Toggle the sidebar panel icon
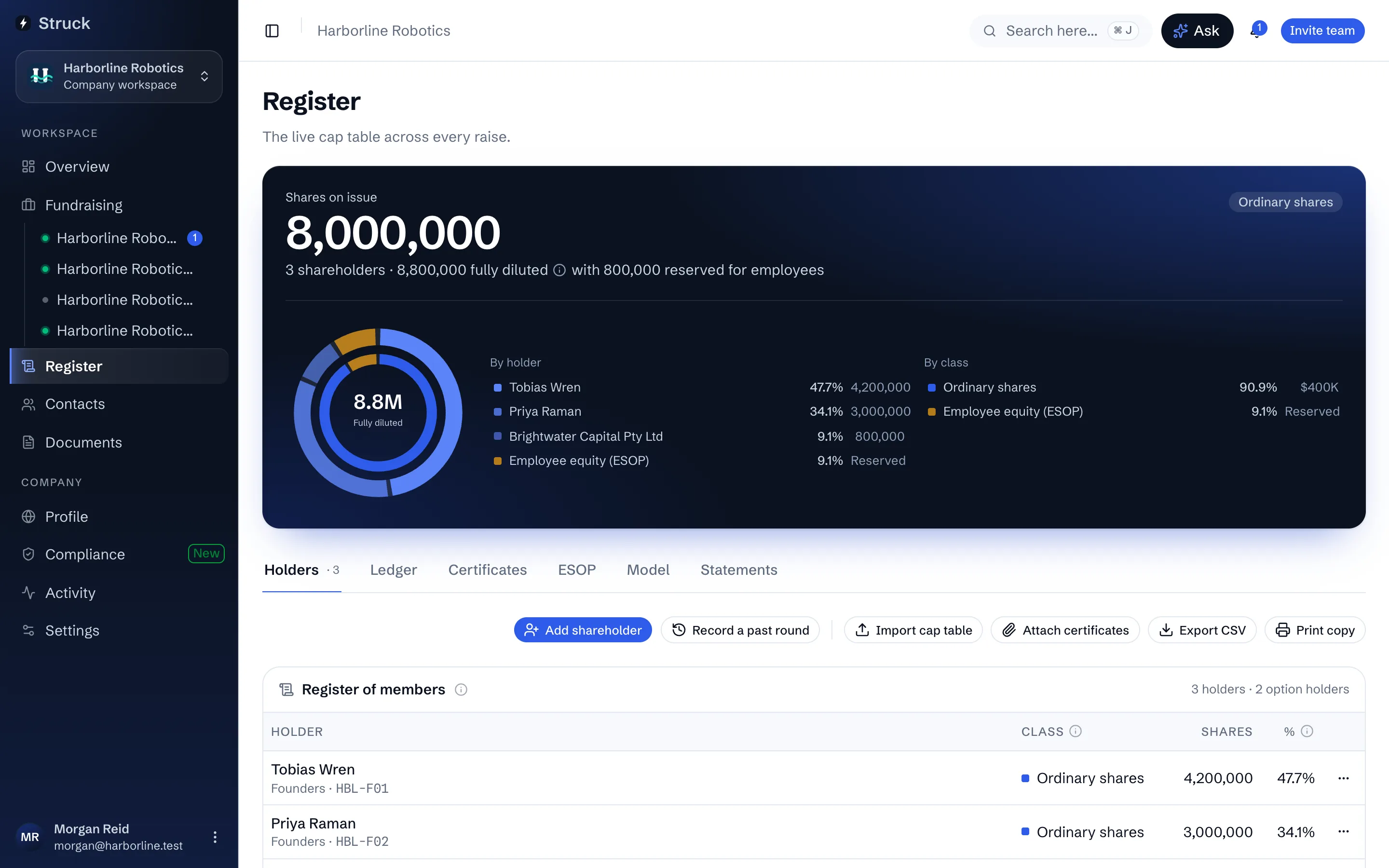The height and width of the screenshot is (868, 1389). coord(272,30)
